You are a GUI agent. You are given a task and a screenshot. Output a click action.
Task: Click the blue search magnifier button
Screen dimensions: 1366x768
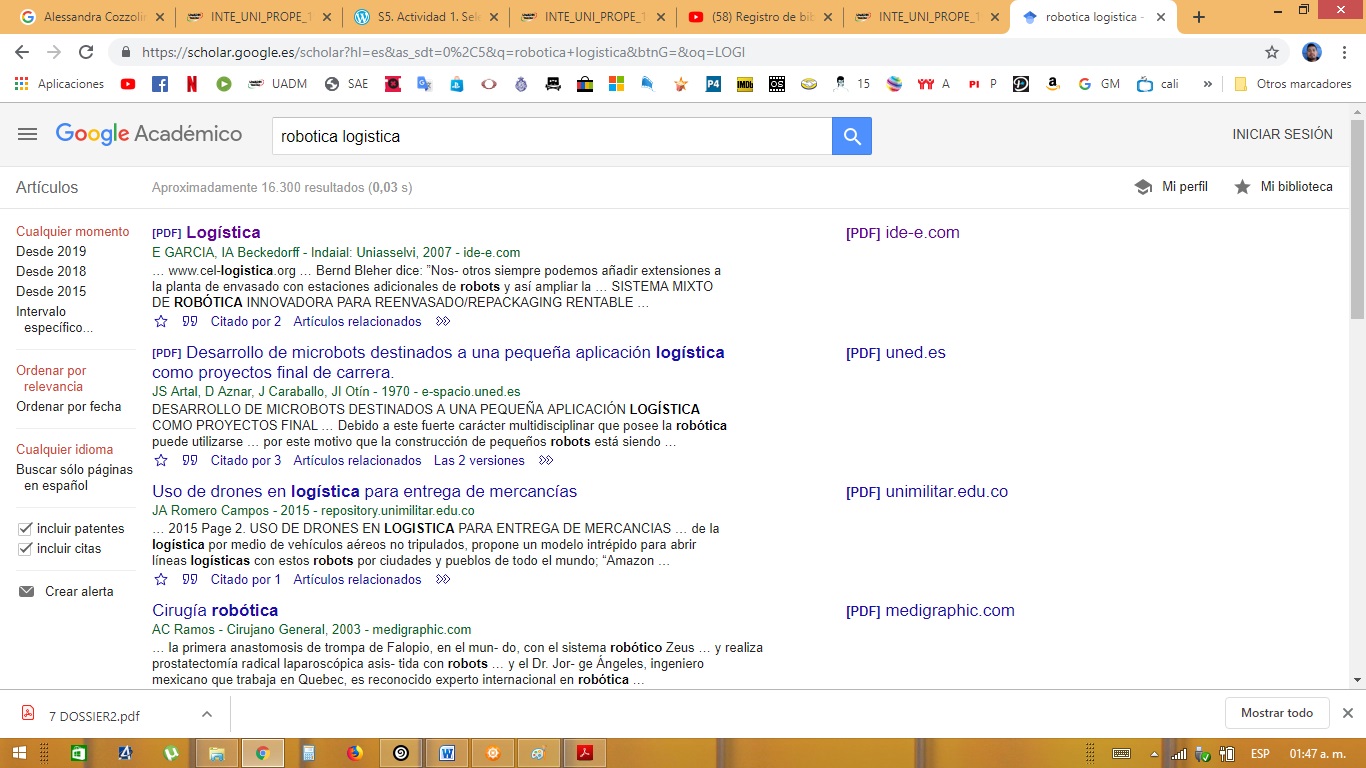pyautogui.click(x=852, y=136)
